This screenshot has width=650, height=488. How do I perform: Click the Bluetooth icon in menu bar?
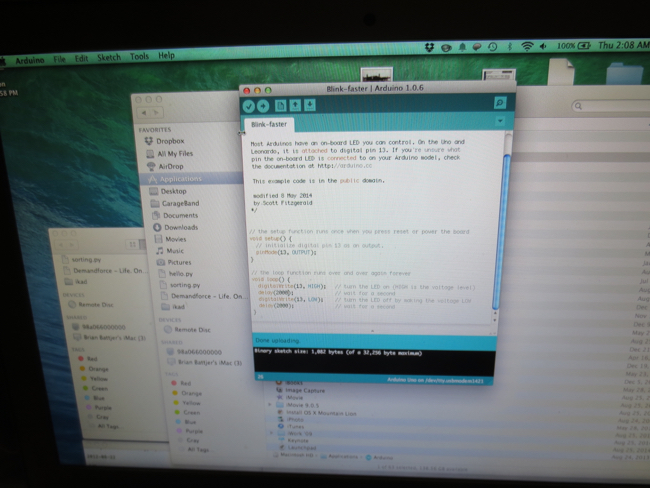[x=510, y=46]
